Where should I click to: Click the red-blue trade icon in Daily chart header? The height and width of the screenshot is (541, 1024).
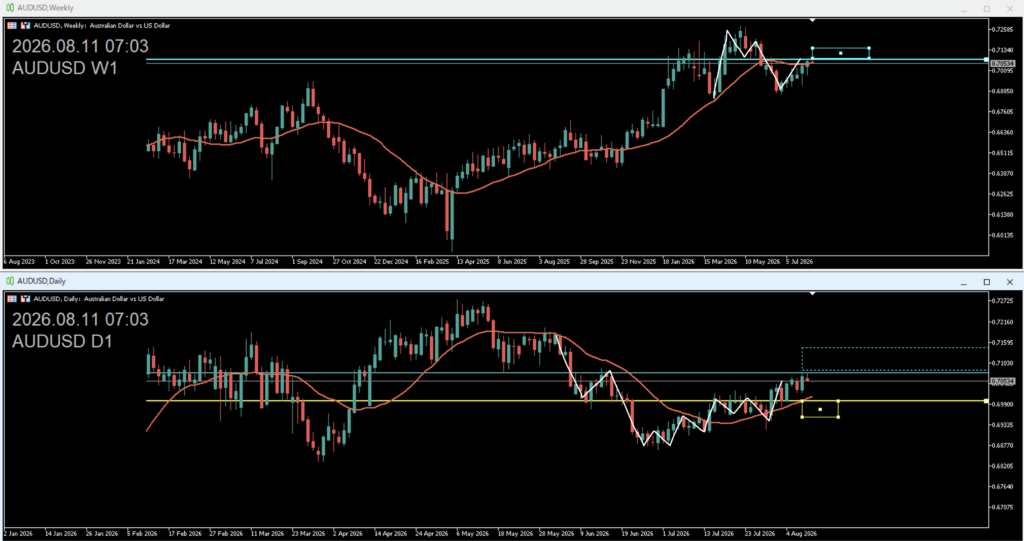[25, 299]
